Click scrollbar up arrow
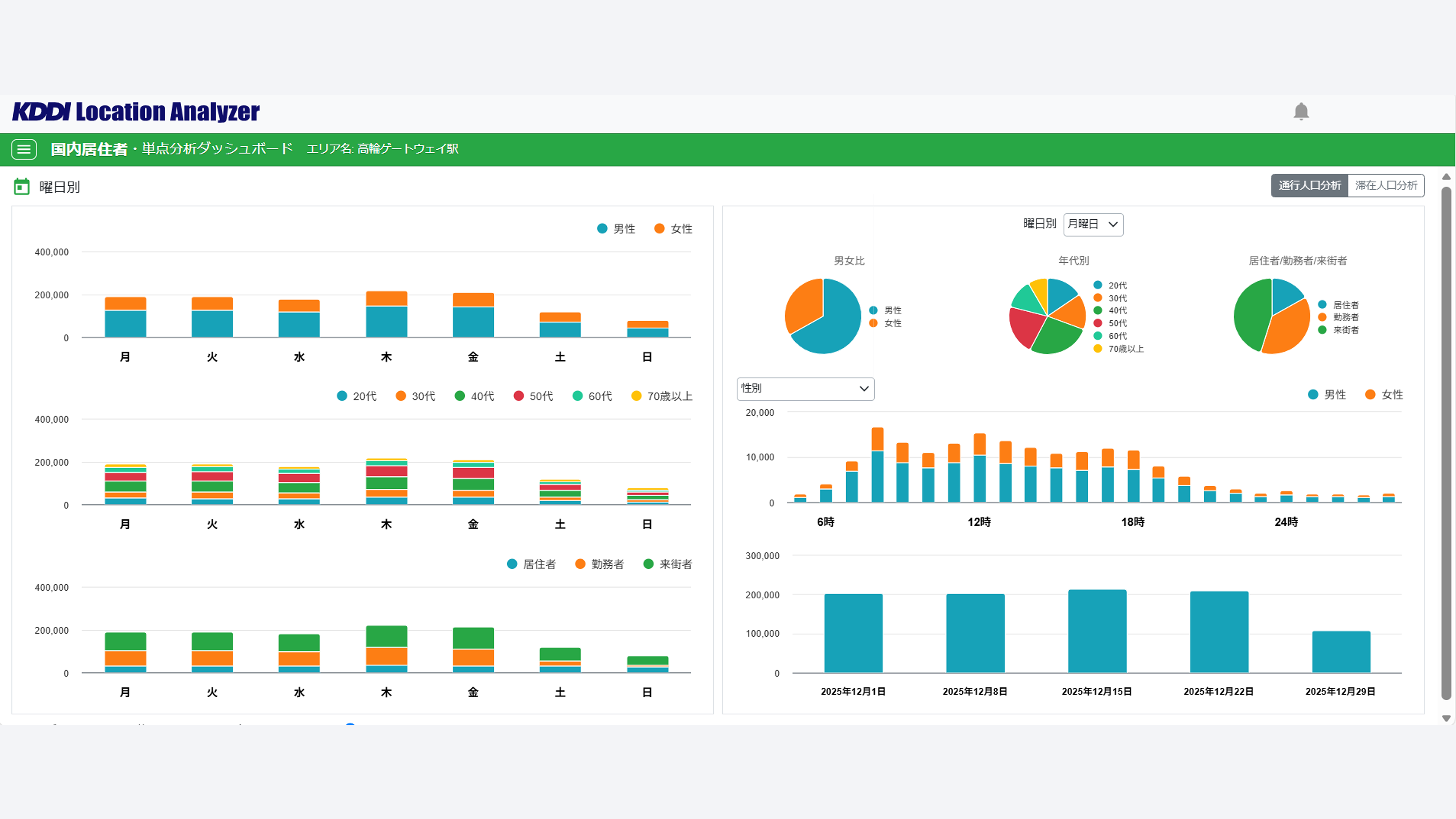Viewport: 1456px width, 819px height. pos(1446,177)
